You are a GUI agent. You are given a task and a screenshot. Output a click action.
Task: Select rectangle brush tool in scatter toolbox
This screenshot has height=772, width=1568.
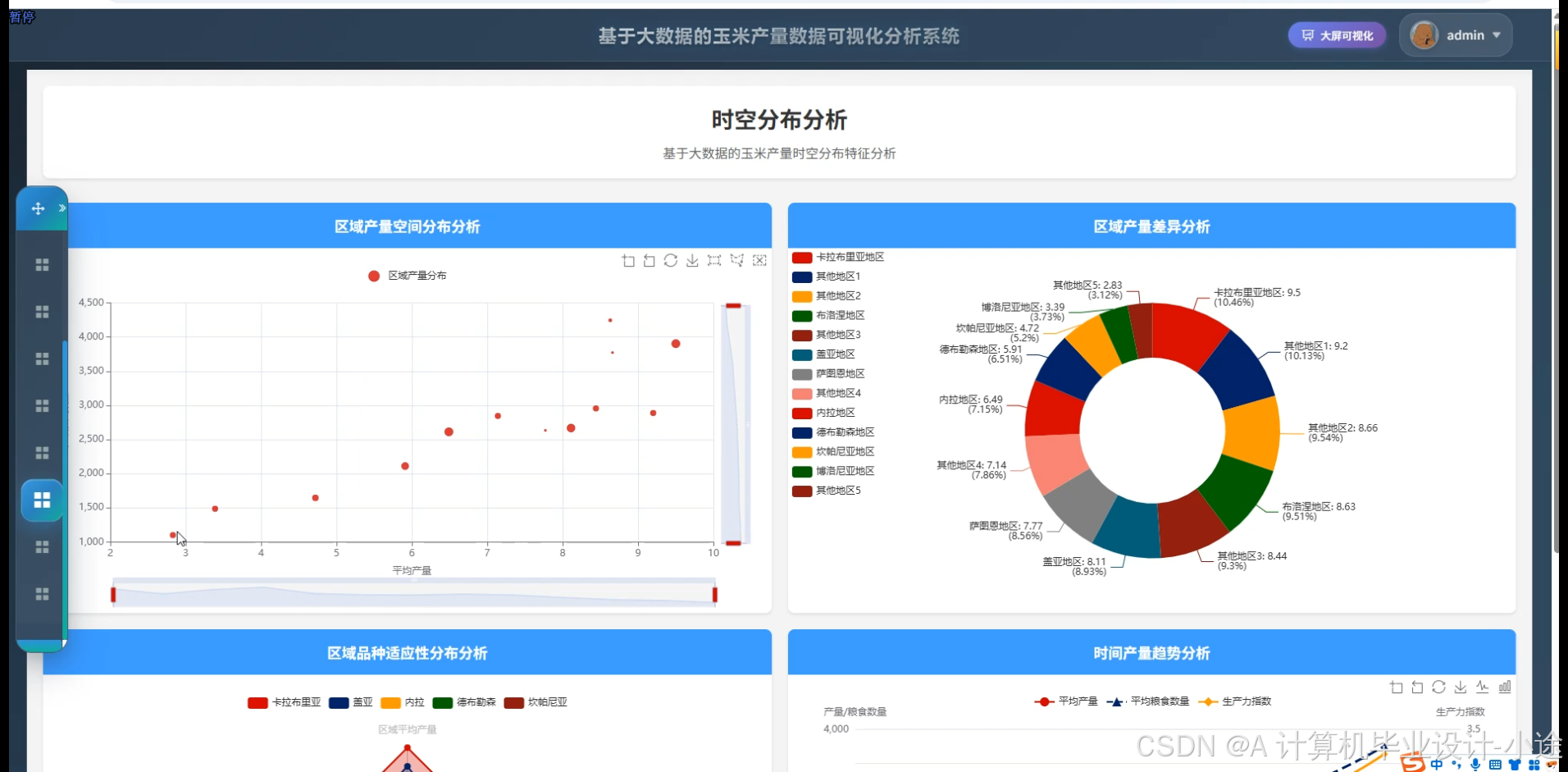coord(714,261)
